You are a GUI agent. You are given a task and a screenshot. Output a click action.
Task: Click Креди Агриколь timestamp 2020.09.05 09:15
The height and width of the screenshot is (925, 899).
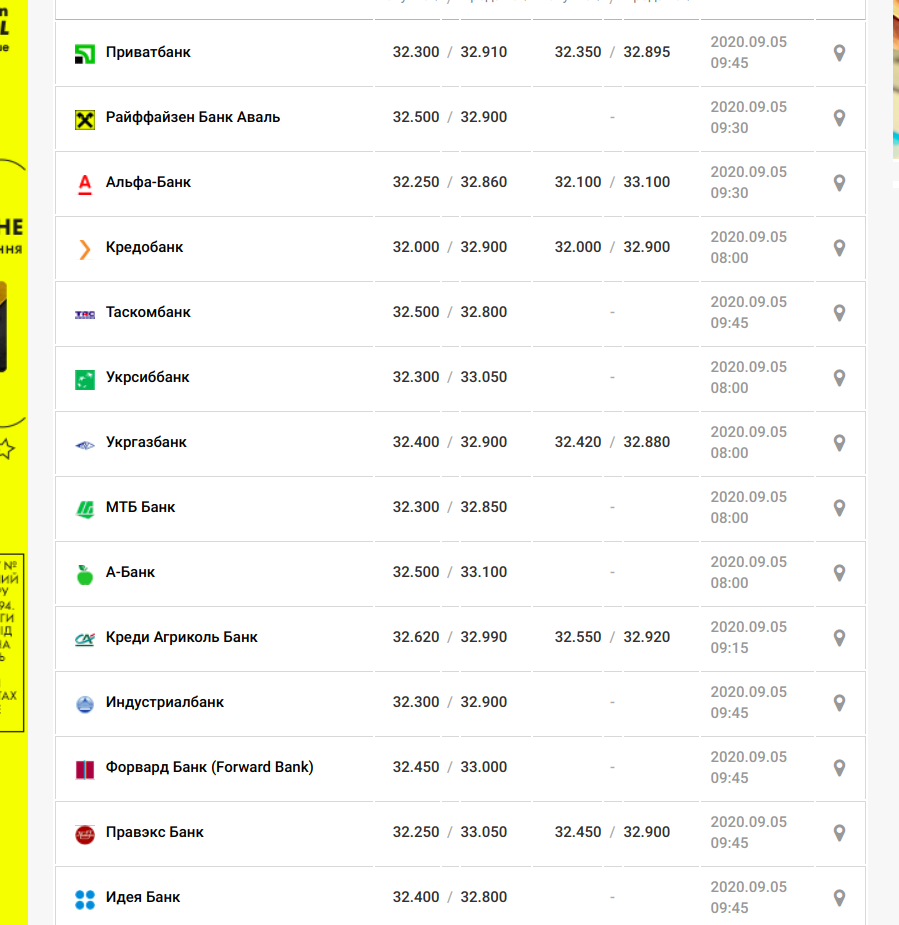tap(749, 637)
